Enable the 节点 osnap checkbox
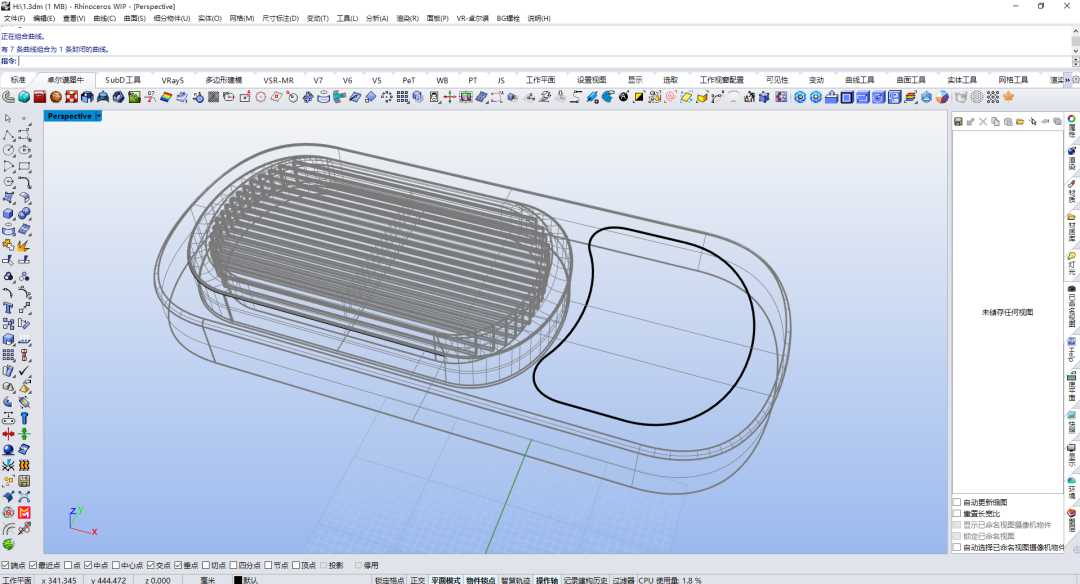 [269, 565]
